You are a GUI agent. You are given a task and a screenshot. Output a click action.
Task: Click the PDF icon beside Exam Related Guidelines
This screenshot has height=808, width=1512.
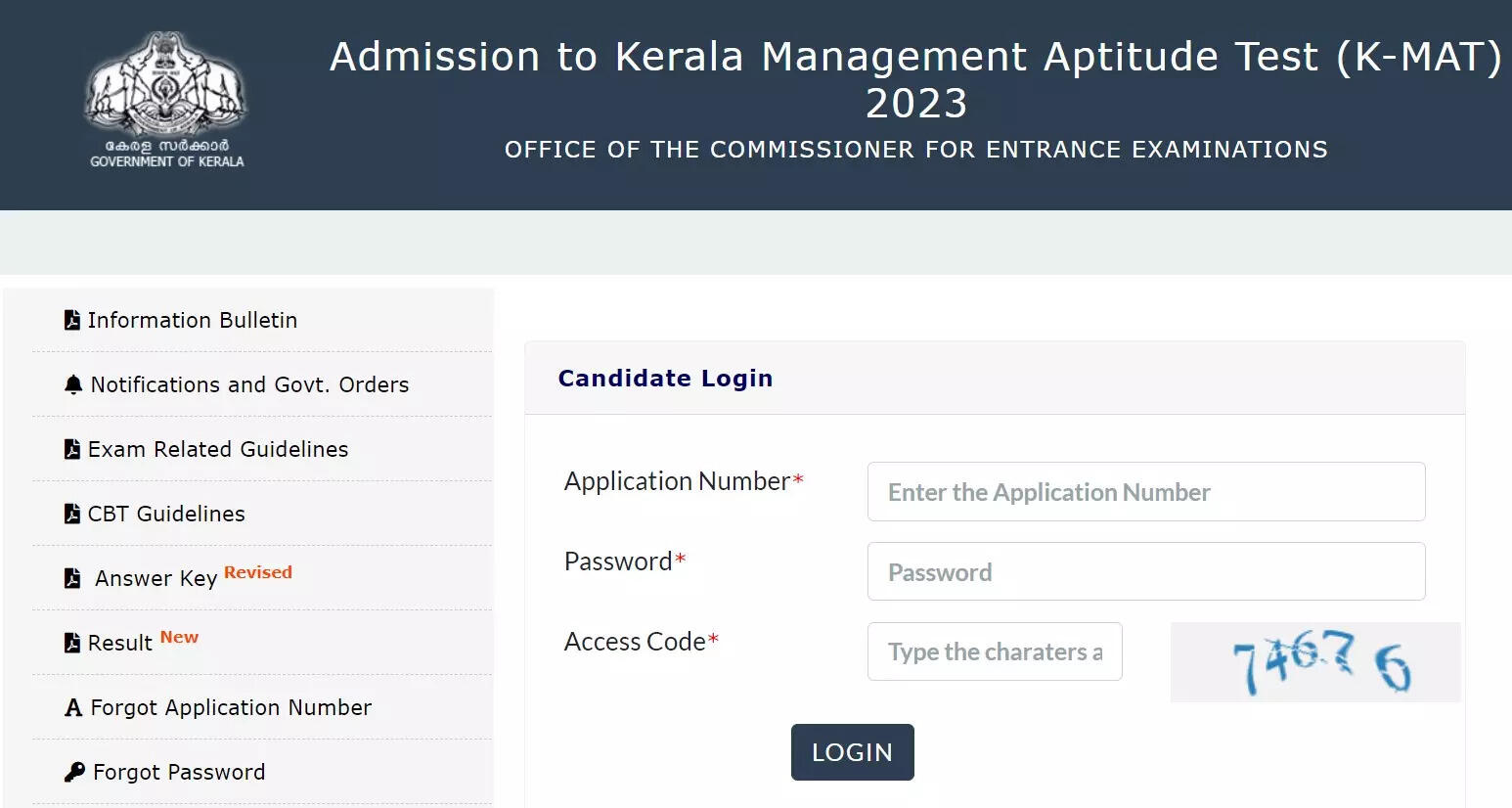click(x=72, y=449)
